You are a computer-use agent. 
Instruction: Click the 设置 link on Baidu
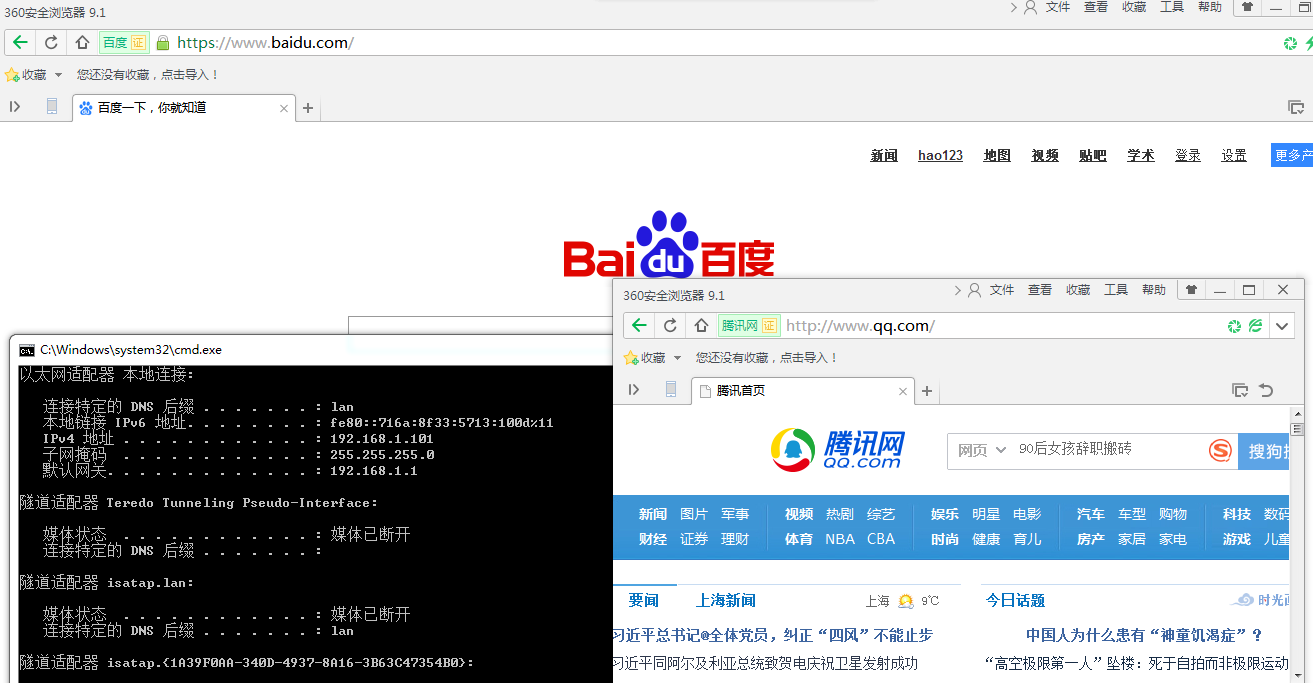[1234, 155]
